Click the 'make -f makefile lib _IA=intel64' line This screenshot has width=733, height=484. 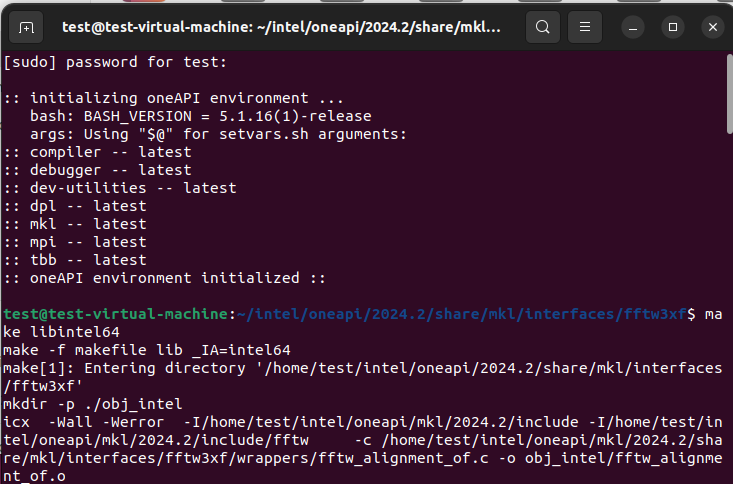(x=147, y=350)
